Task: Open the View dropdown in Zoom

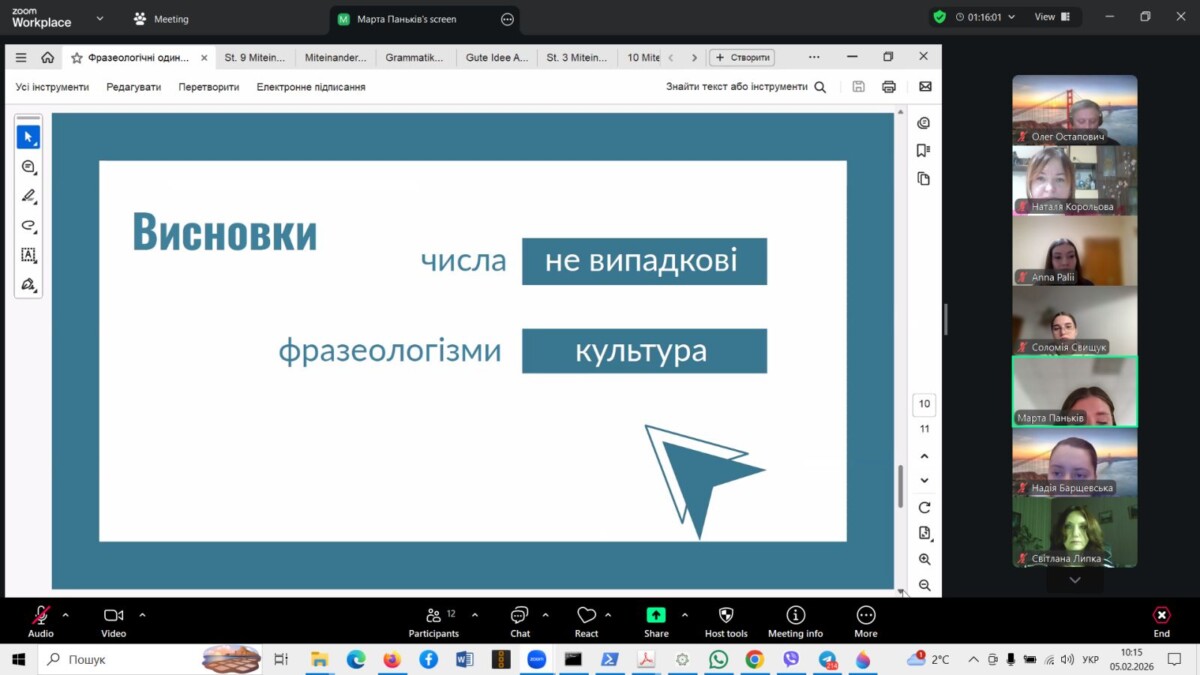Action: 1051,17
